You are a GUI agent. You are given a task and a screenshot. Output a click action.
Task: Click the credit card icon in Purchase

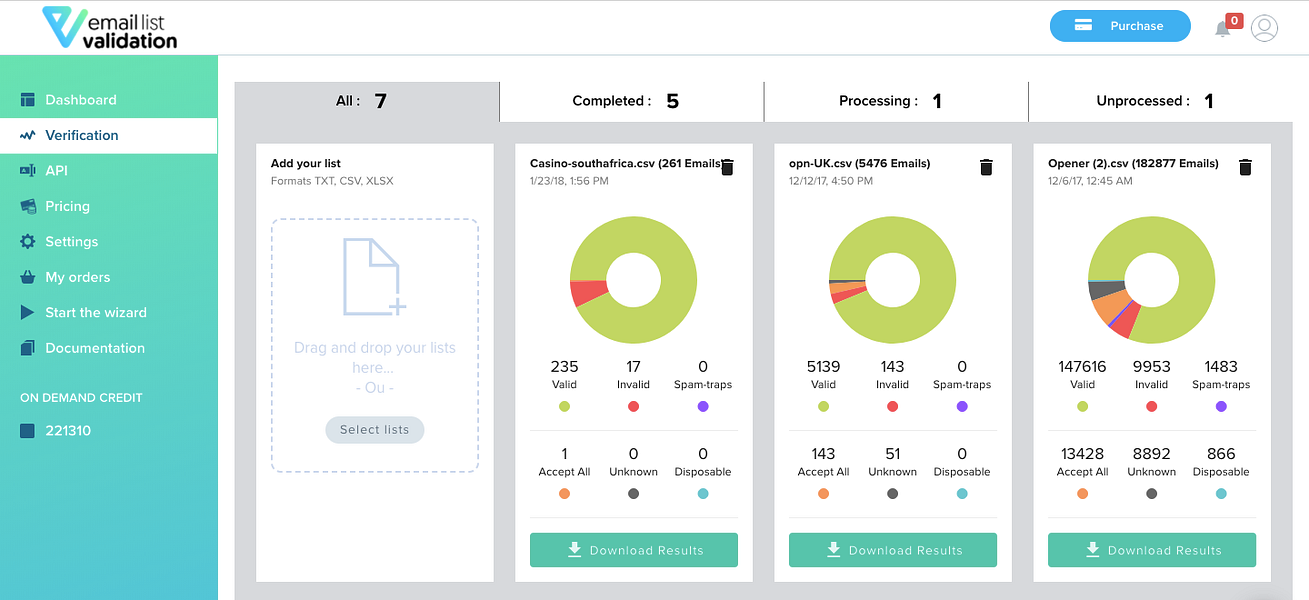pyautogui.click(x=1083, y=26)
